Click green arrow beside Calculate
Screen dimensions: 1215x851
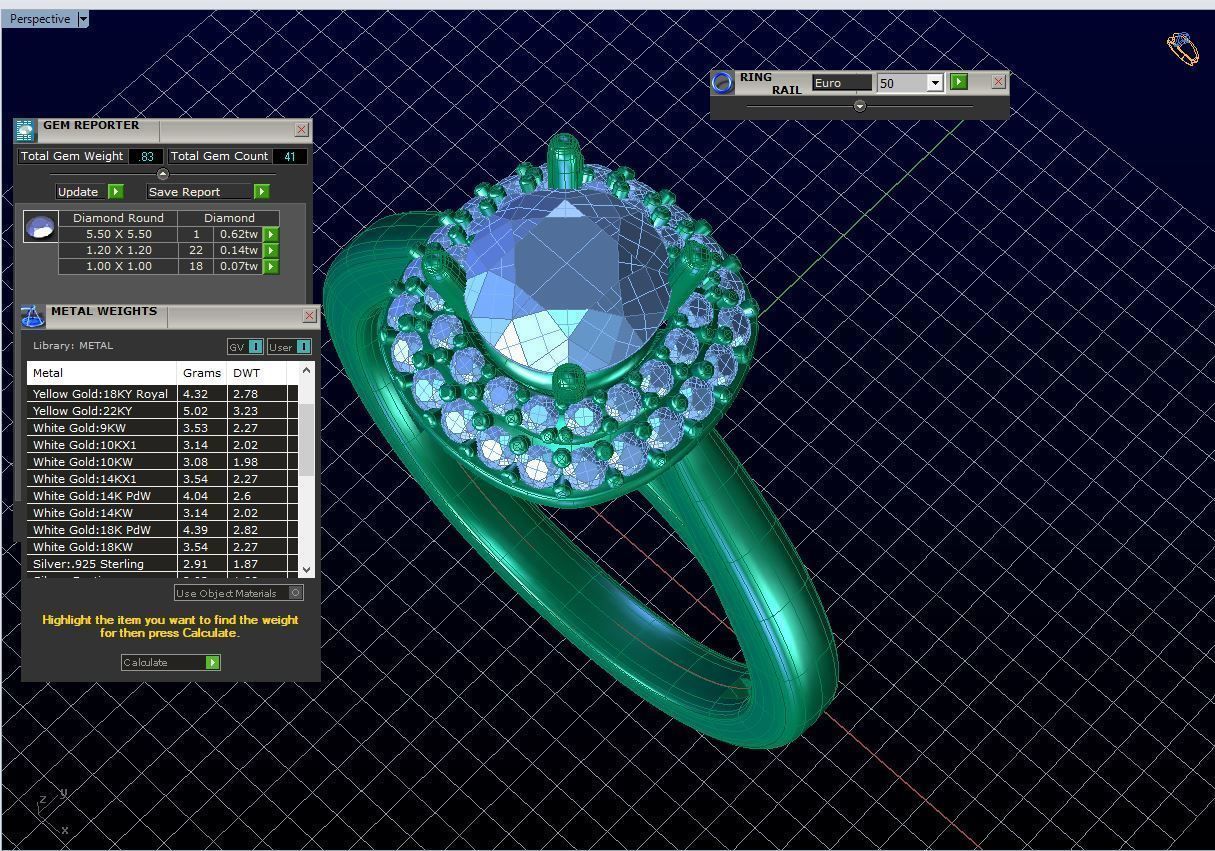point(212,662)
